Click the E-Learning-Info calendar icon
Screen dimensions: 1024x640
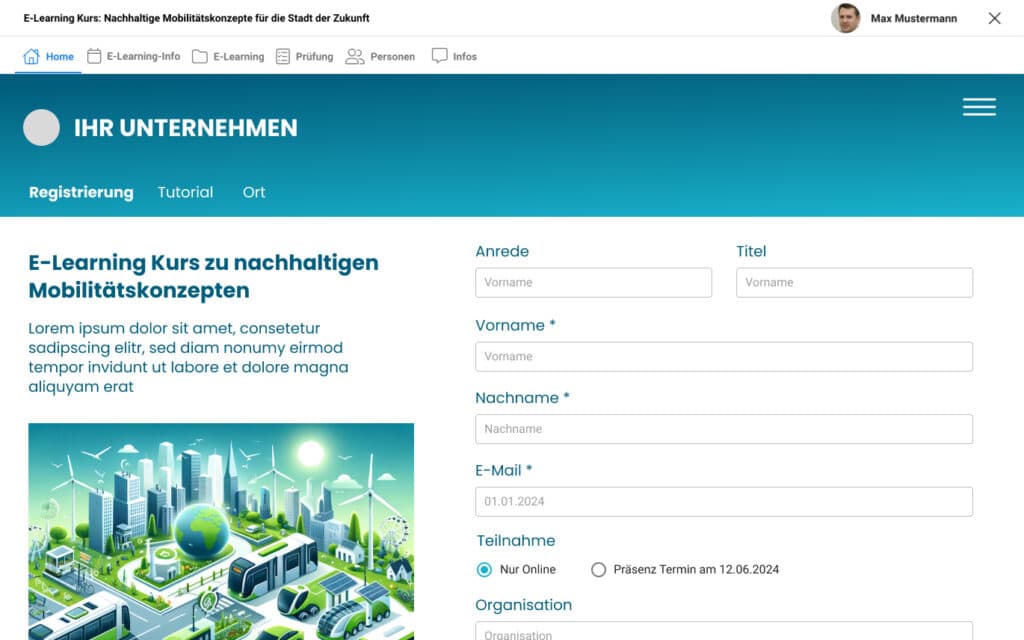(x=94, y=56)
